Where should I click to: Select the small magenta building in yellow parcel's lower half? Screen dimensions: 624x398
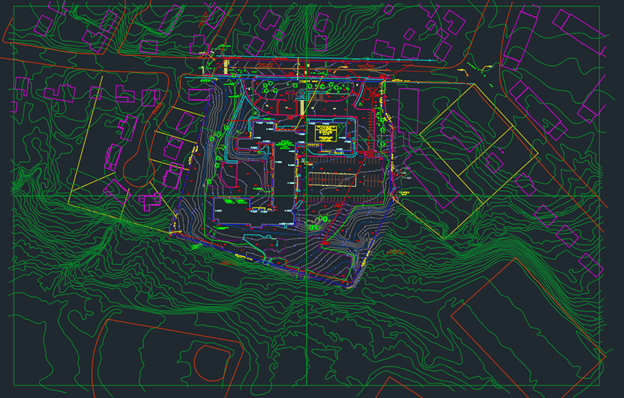point(494,162)
